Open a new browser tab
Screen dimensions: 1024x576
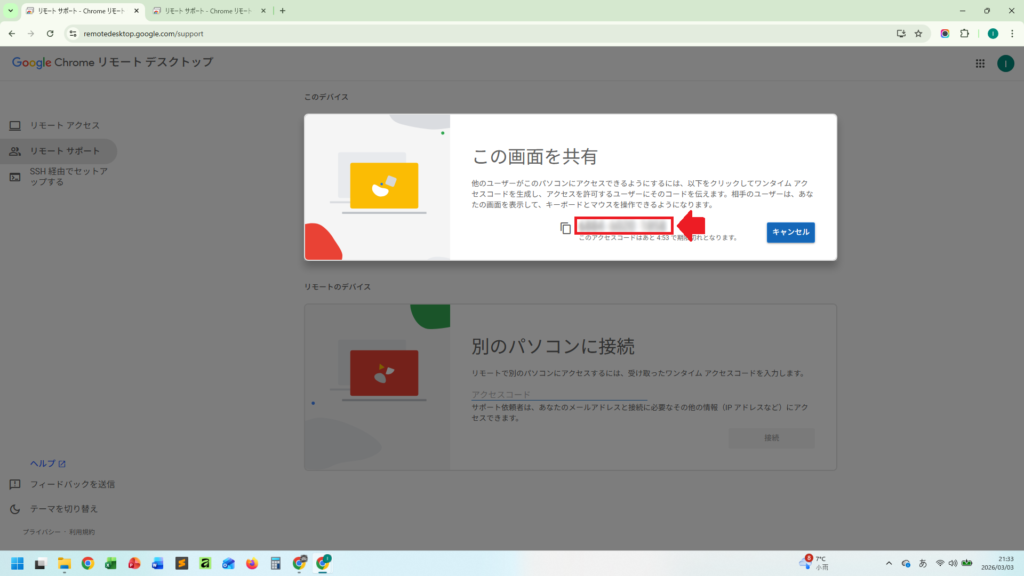(282, 11)
